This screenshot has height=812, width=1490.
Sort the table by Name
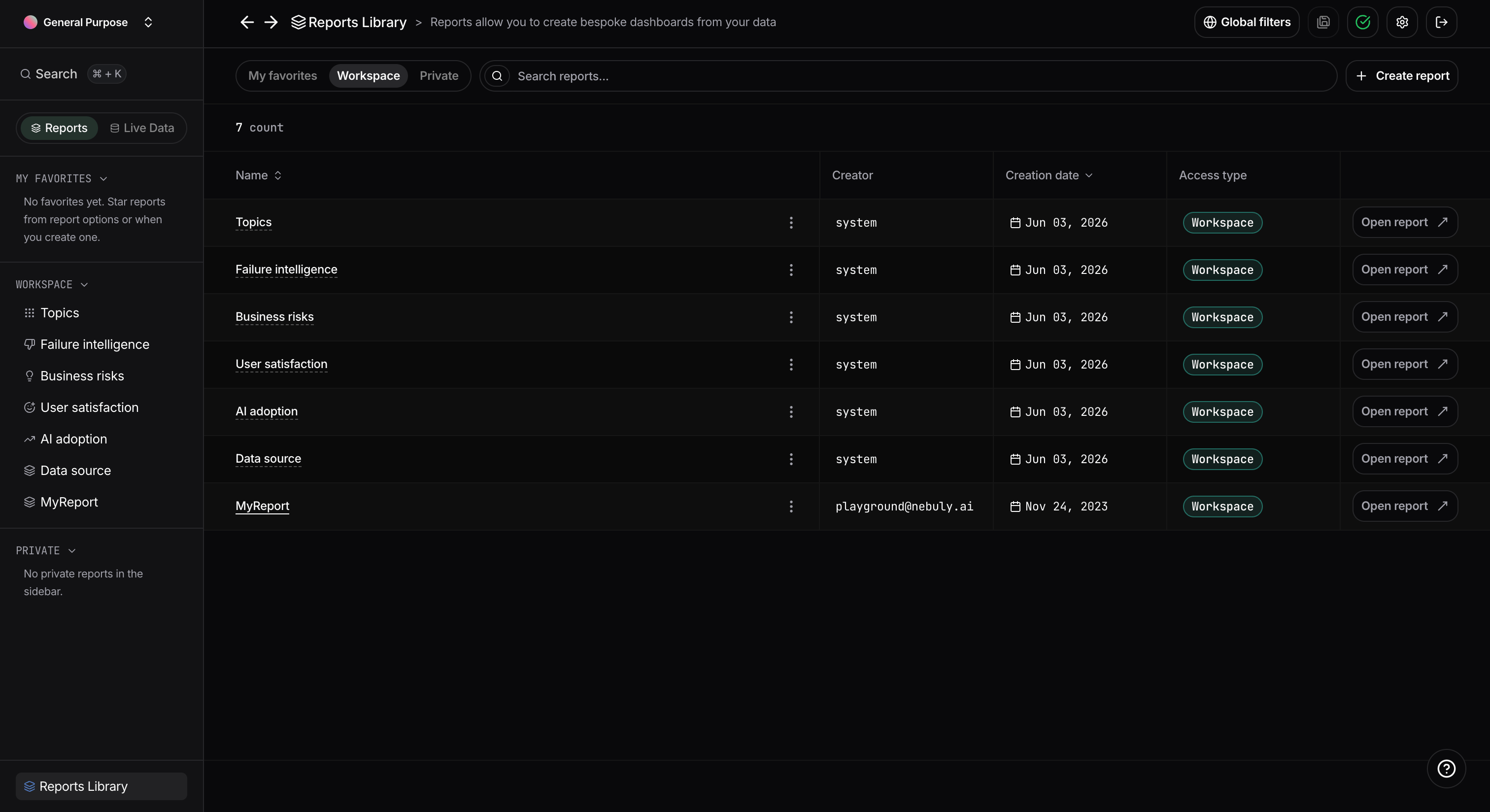(258, 175)
